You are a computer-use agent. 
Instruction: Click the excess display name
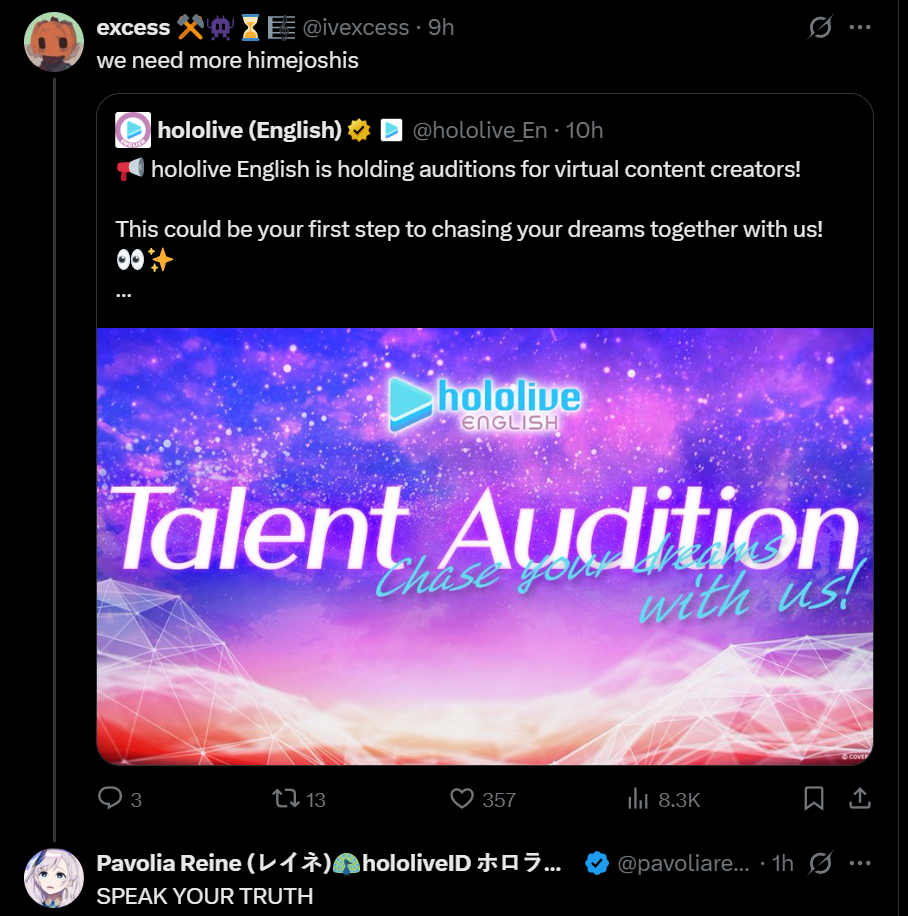[x=133, y=28]
